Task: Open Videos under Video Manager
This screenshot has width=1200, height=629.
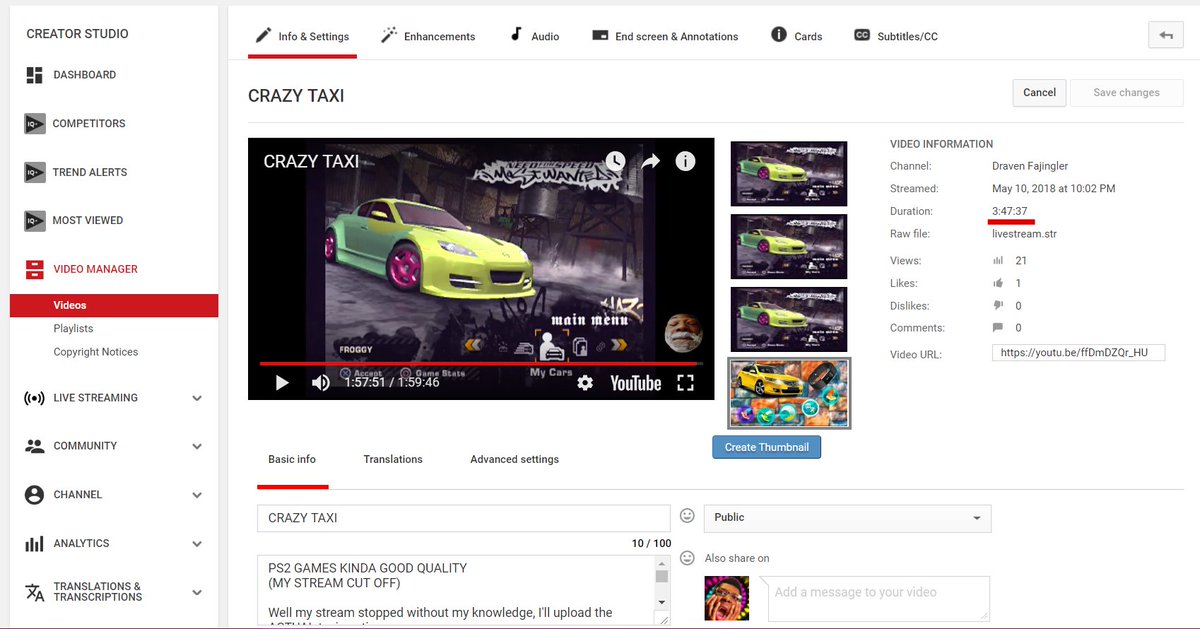Action: [x=114, y=305]
